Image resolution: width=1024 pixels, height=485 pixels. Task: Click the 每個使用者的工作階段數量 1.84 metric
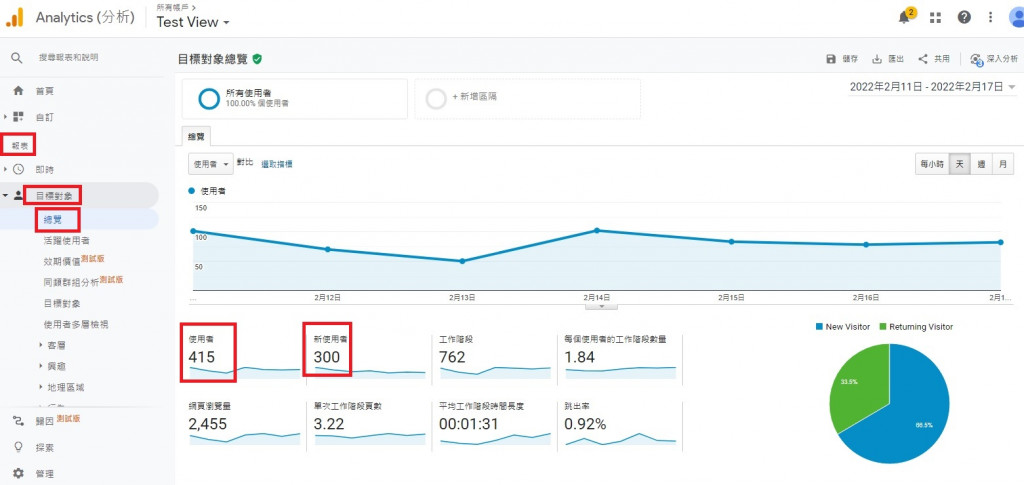(620, 356)
